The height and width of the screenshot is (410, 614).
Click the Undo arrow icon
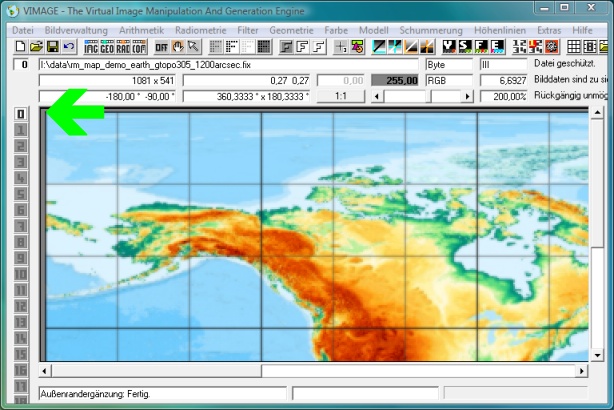[68, 47]
